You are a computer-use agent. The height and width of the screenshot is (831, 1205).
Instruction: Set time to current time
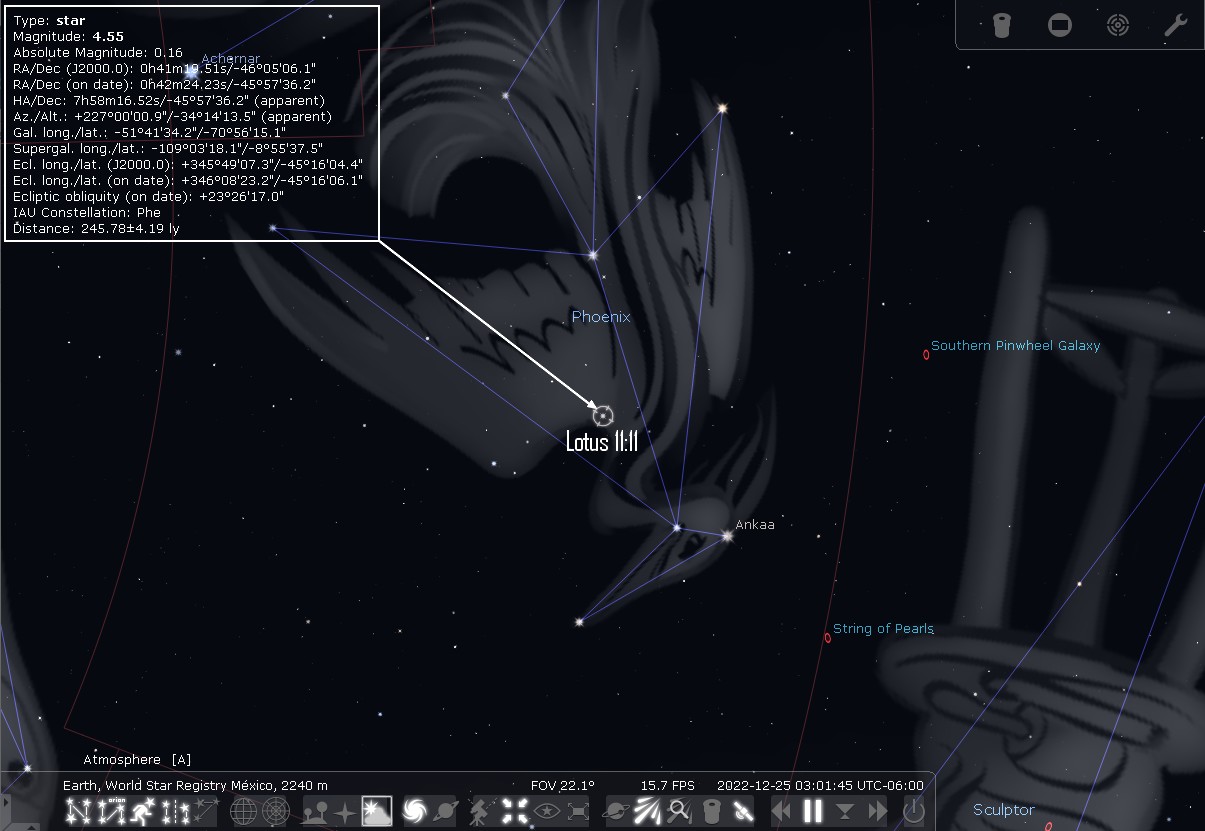[x=845, y=811]
